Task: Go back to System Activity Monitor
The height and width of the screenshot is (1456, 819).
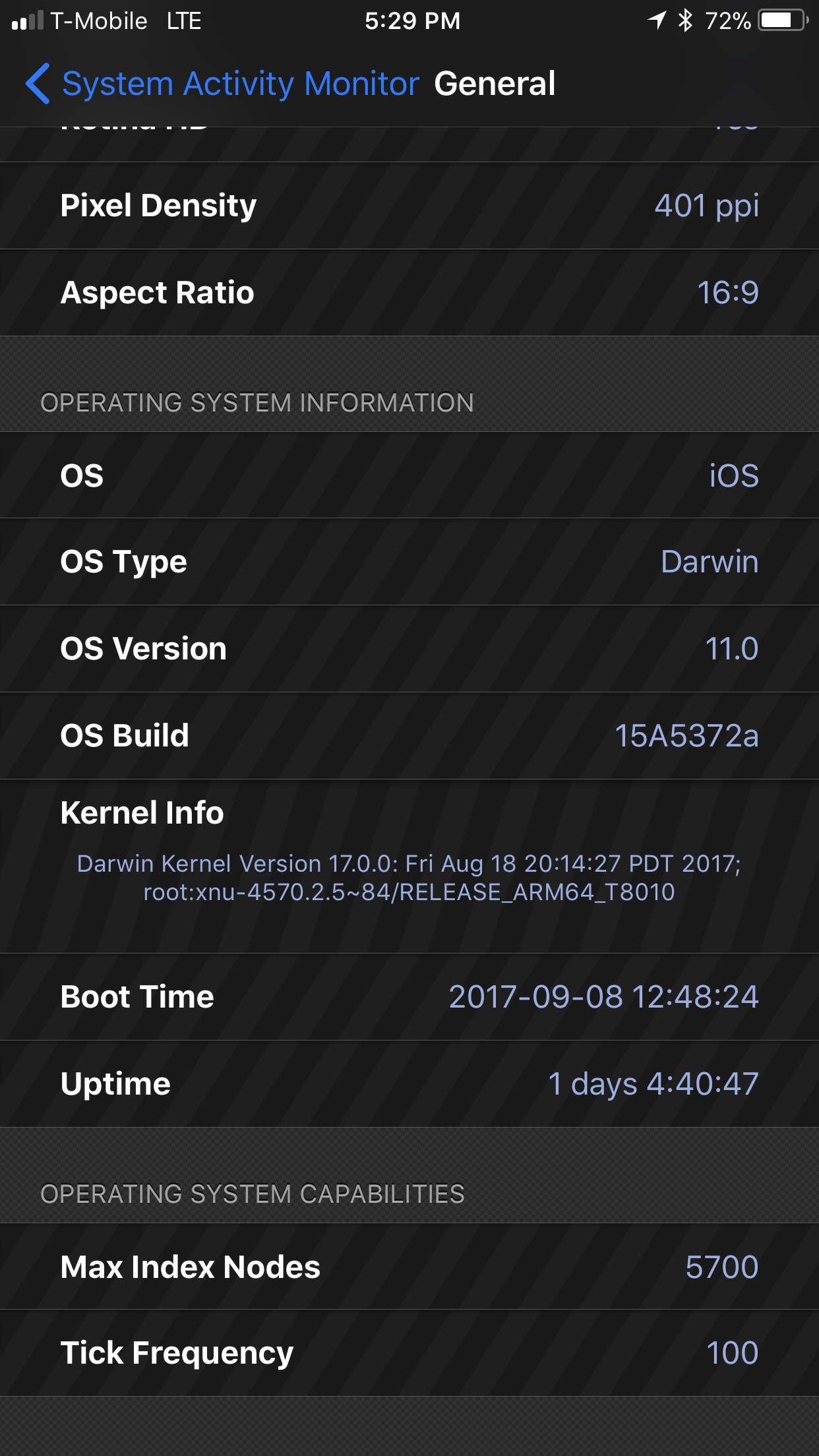Action: [x=240, y=84]
